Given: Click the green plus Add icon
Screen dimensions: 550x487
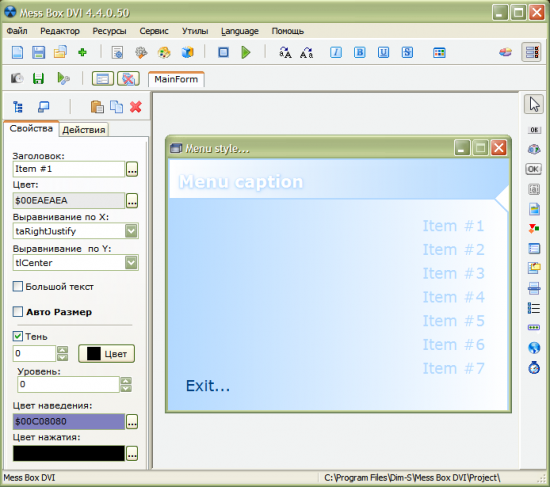Looking at the screenshot, I should [82, 53].
